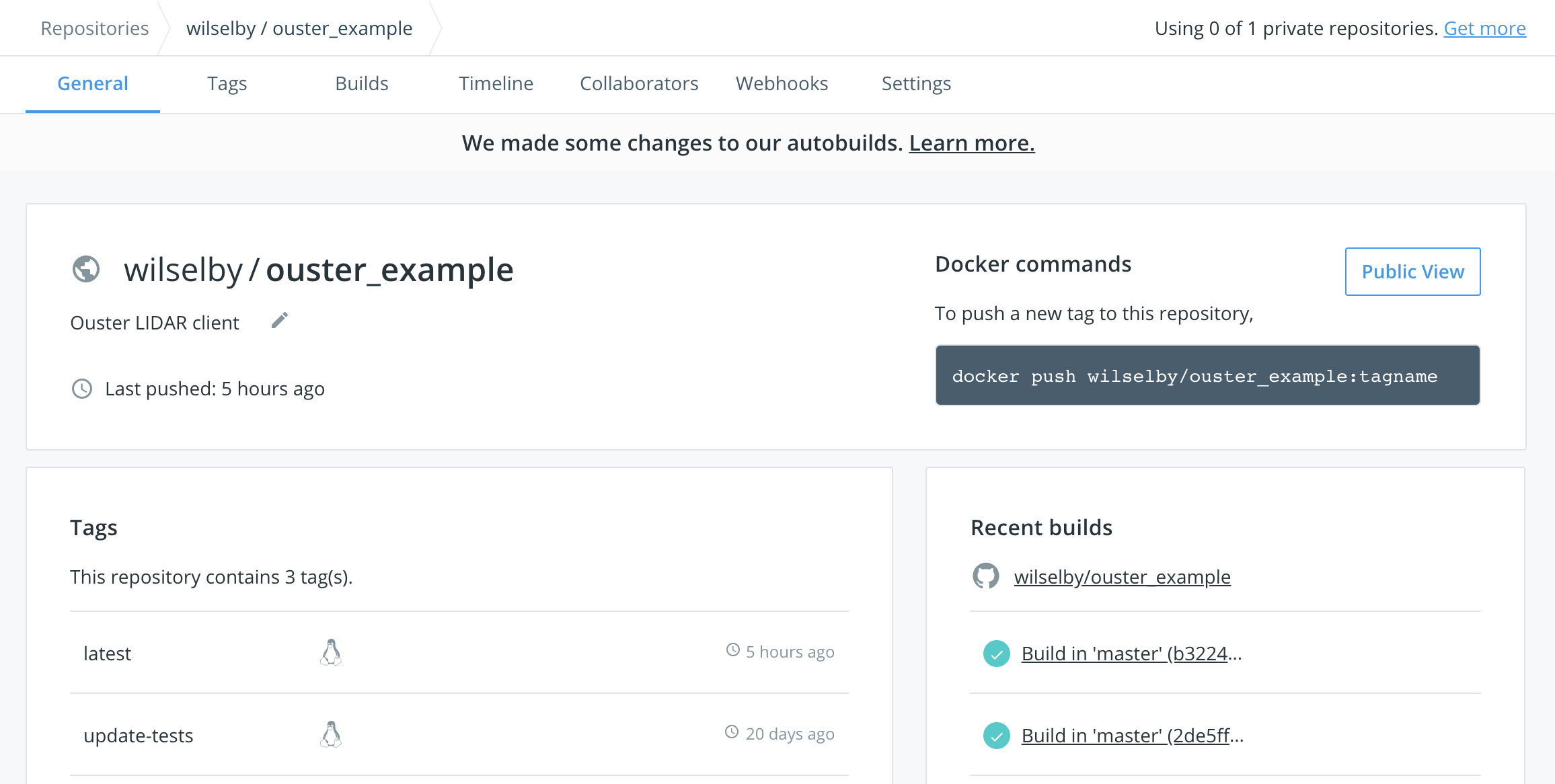Follow the Learn more autobuilds link
The height and width of the screenshot is (784, 1555).
click(972, 143)
